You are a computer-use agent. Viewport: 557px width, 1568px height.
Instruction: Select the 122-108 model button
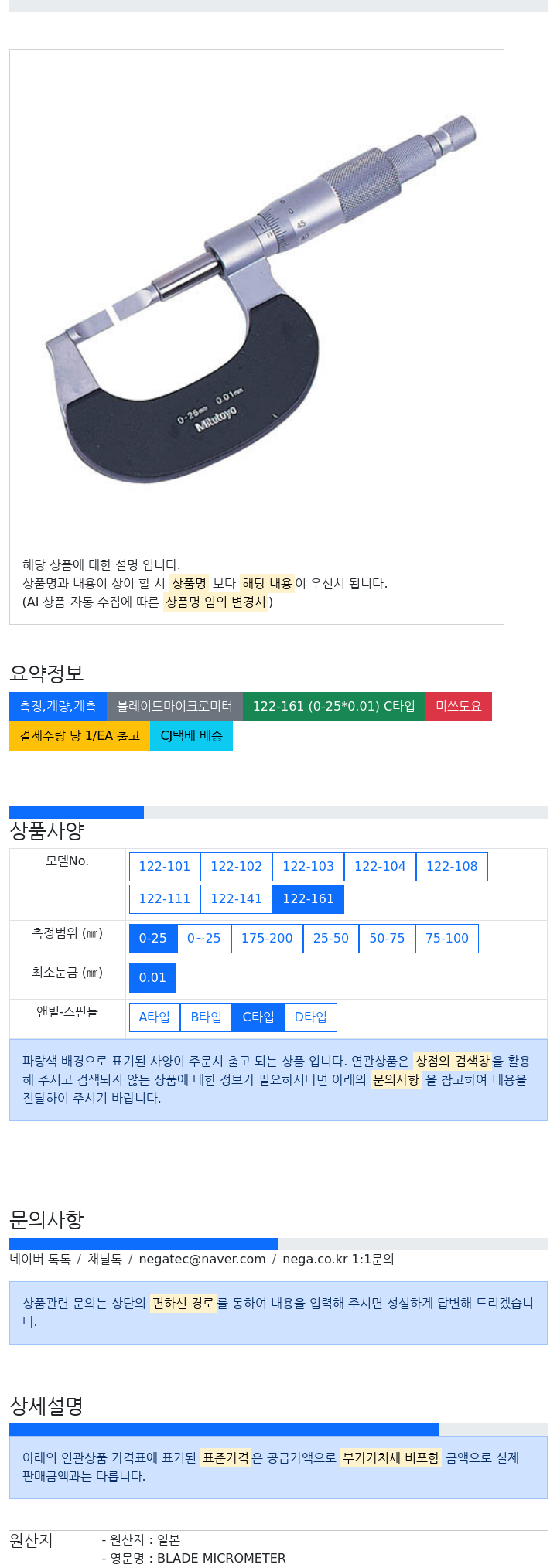click(x=452, y=867)
